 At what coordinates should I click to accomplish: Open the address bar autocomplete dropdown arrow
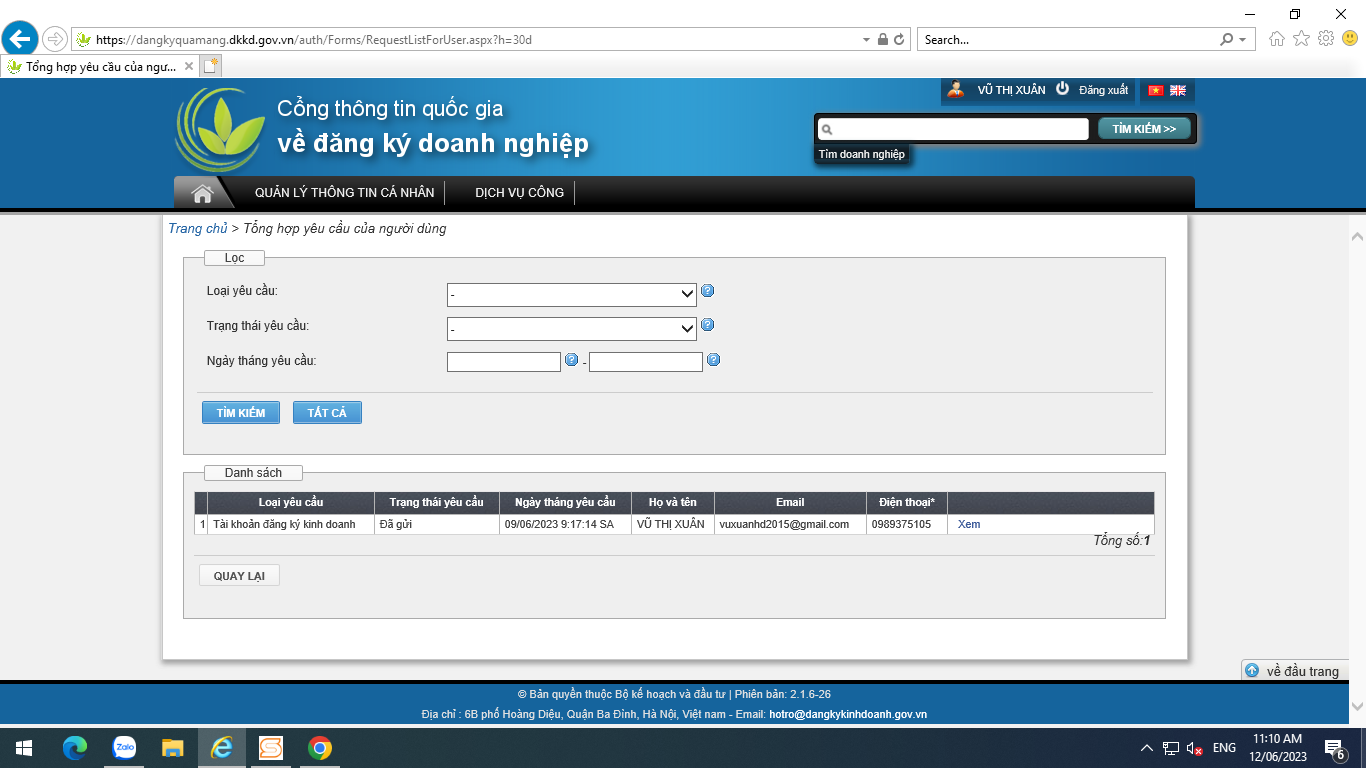point(866,40)
